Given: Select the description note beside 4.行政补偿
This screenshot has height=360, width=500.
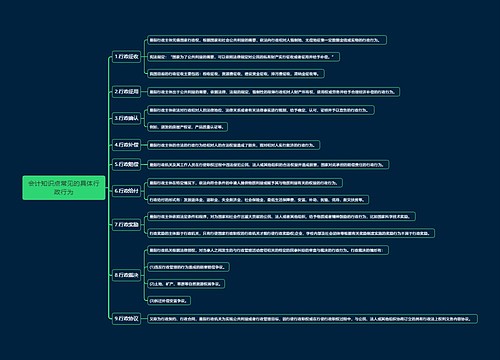Looking at the screenshot, I should tap(233, 145).
